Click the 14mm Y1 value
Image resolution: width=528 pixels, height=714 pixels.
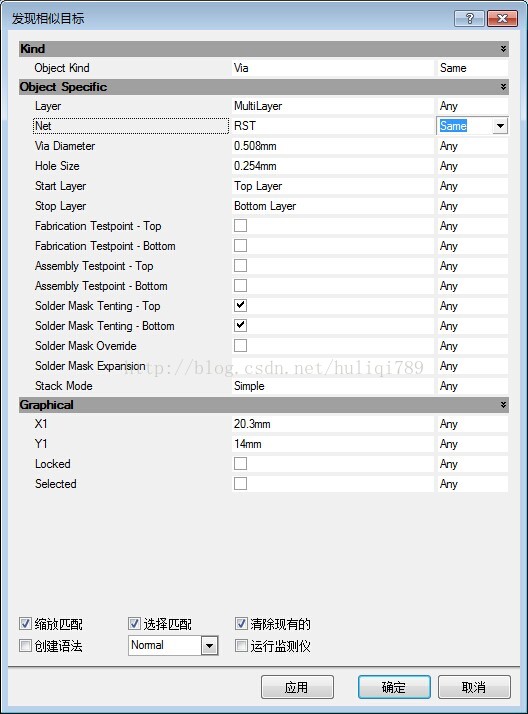(x=248, y=444)
